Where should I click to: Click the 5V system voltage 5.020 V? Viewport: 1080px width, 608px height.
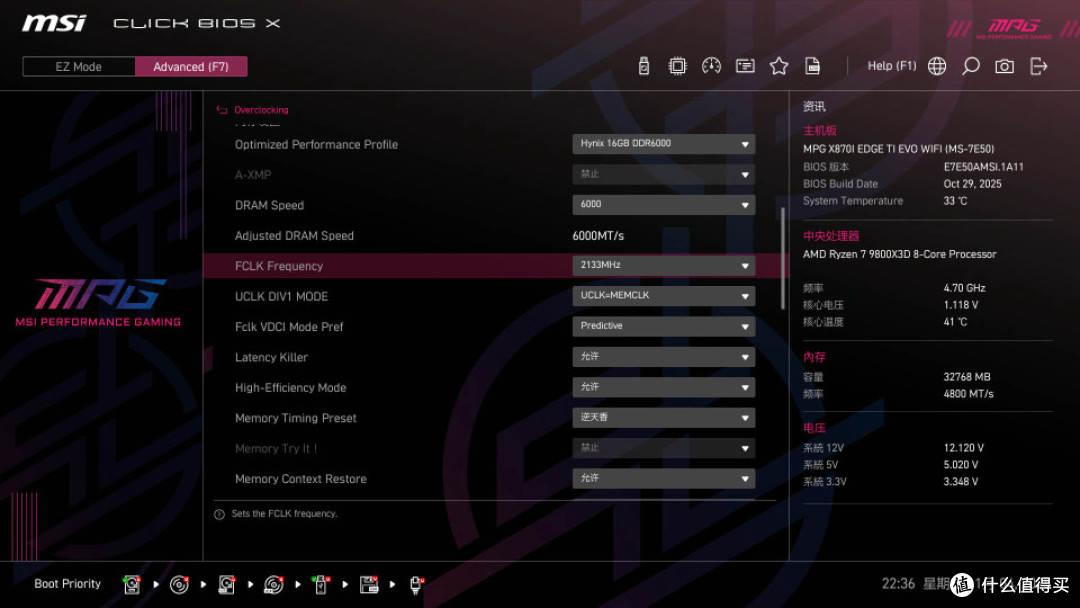click(960, 465)
